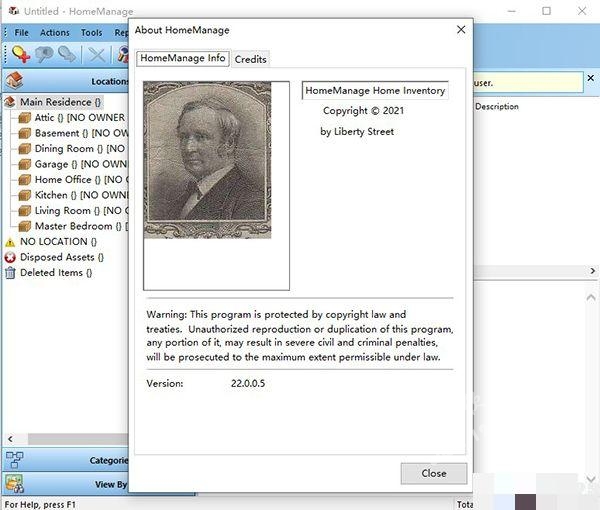This screenshot has width=600, height=510.
Task: Click the Locations panel header
Action: 65,81
